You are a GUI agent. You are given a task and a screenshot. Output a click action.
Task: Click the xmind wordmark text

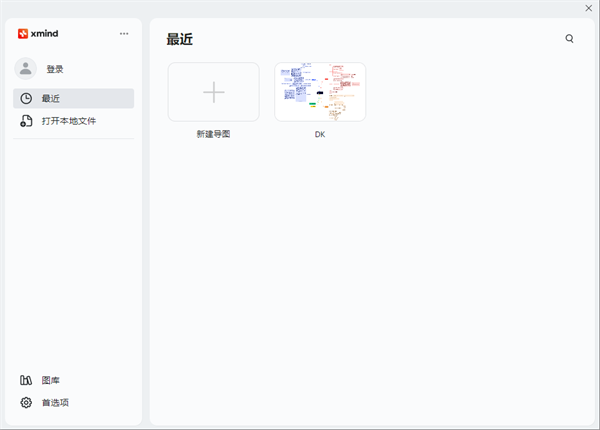tap(45, 33)
